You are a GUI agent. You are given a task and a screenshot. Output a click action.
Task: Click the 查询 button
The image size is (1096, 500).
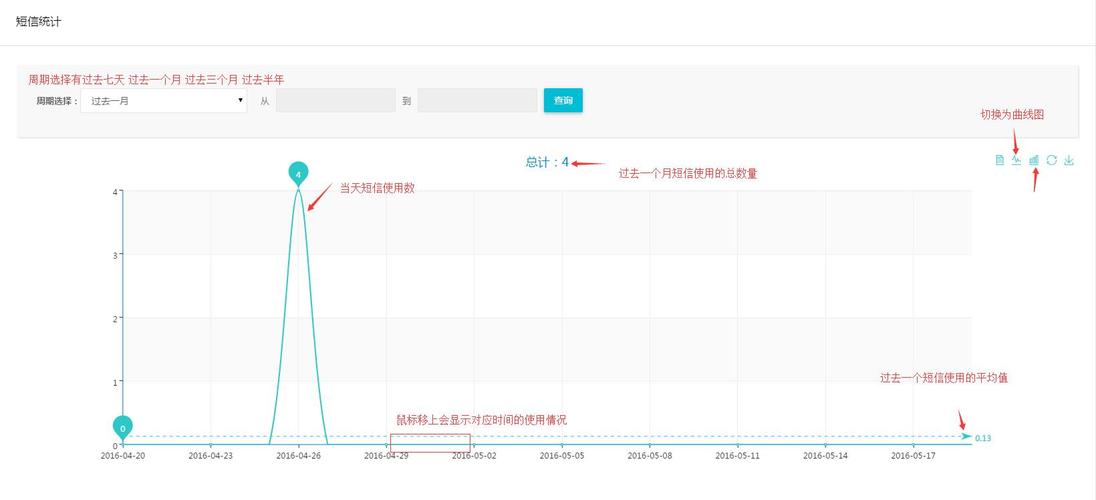563,101
